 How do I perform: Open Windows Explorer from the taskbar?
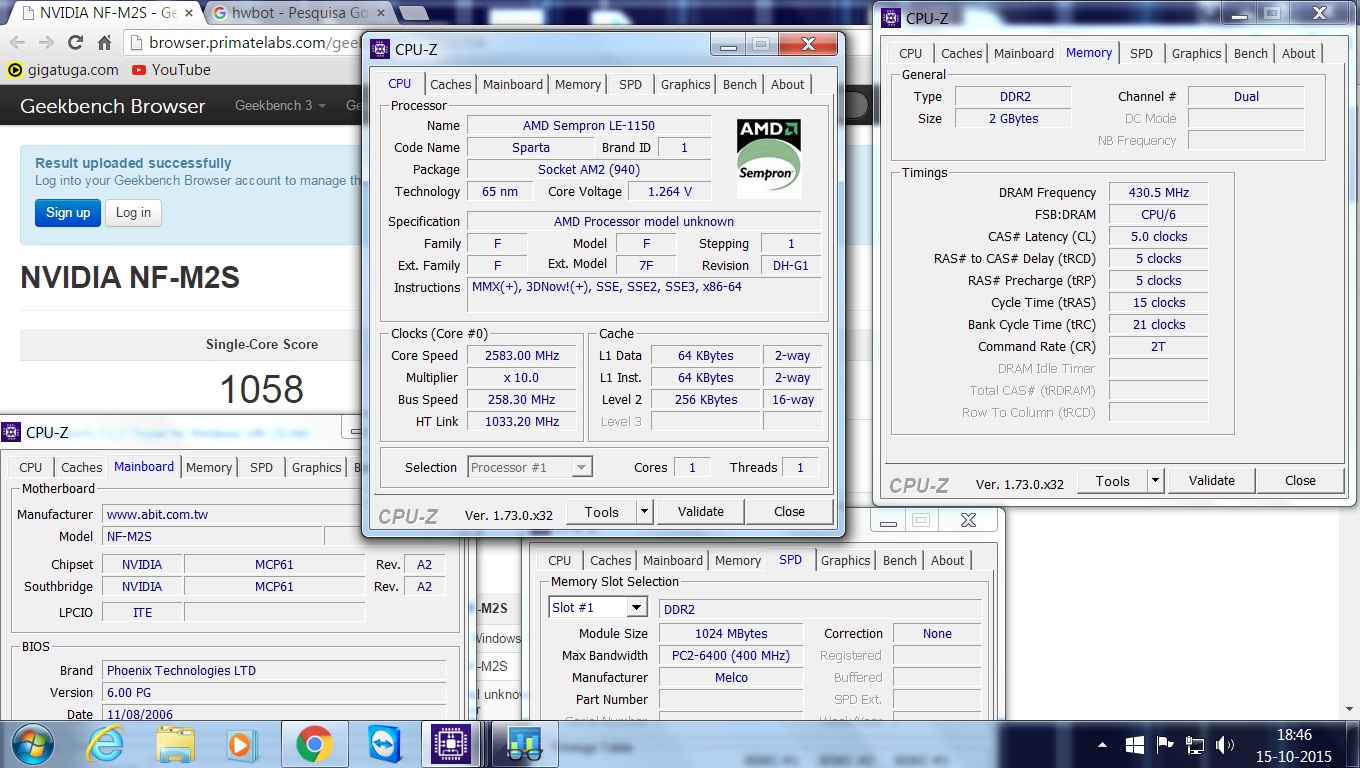(x=176, y=744)
